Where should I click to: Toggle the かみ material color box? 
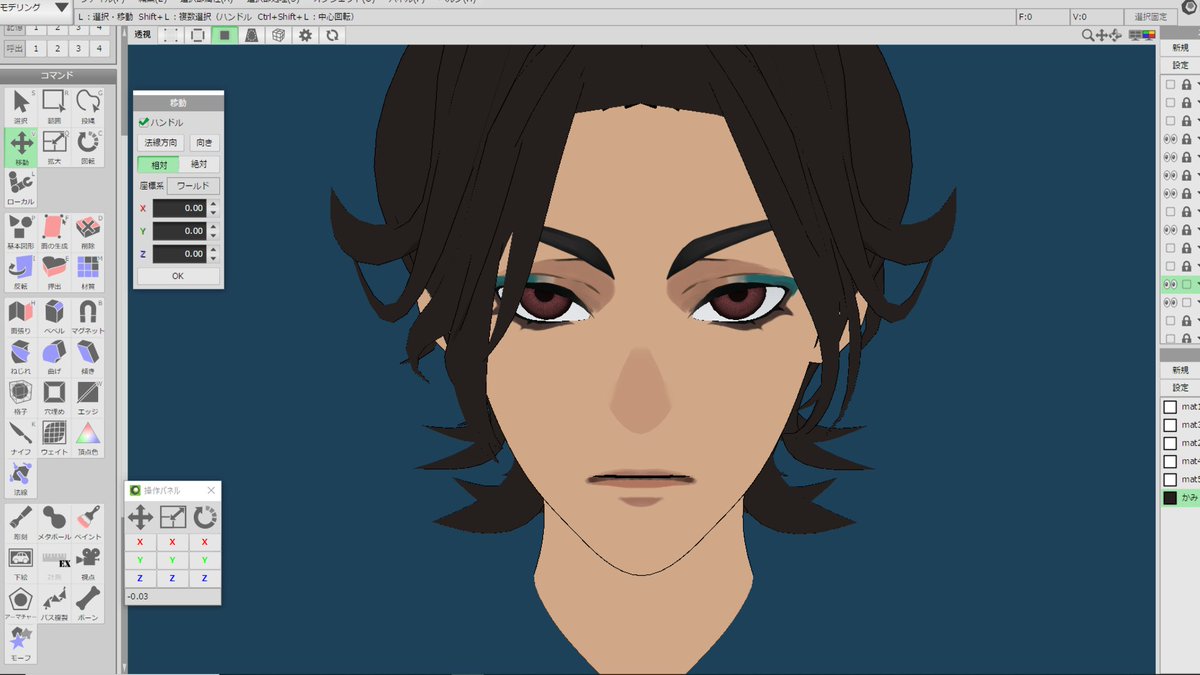pyautogui.click(x=1169, y=497)
